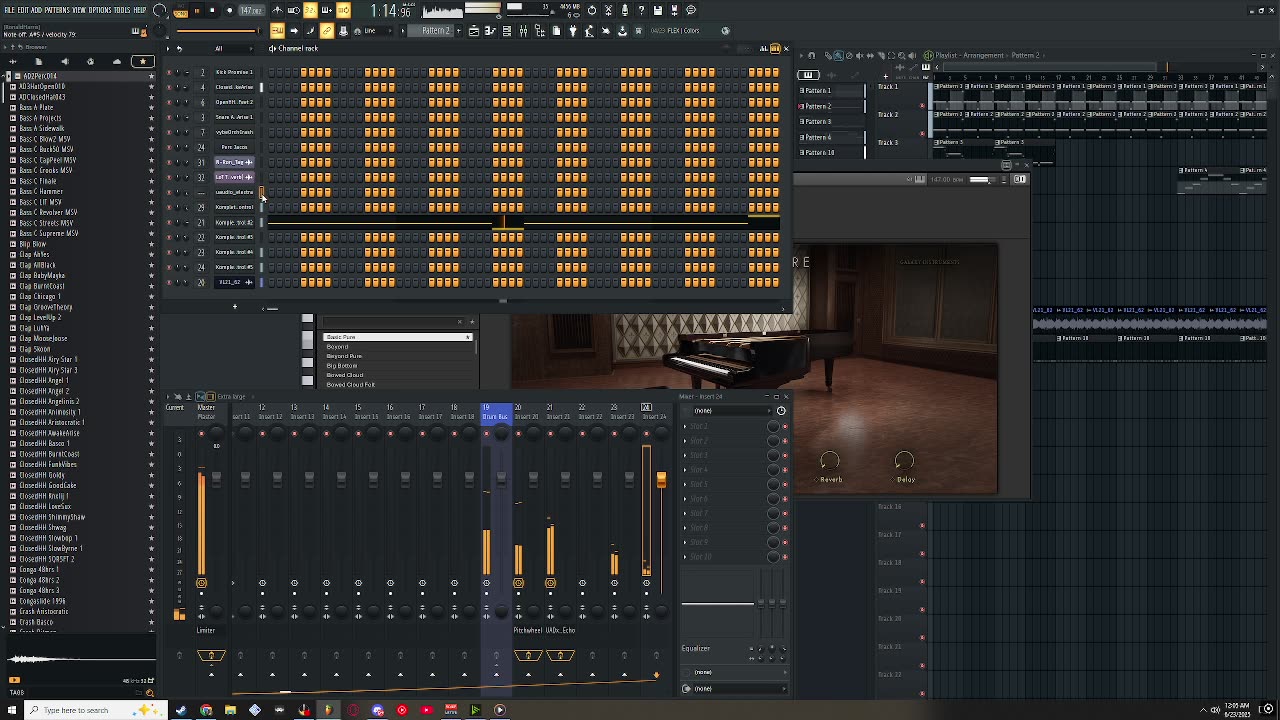Screen dimensions: 1280x720
Task: Pause playback in the transport bar
Action: [x=197, y=10]
